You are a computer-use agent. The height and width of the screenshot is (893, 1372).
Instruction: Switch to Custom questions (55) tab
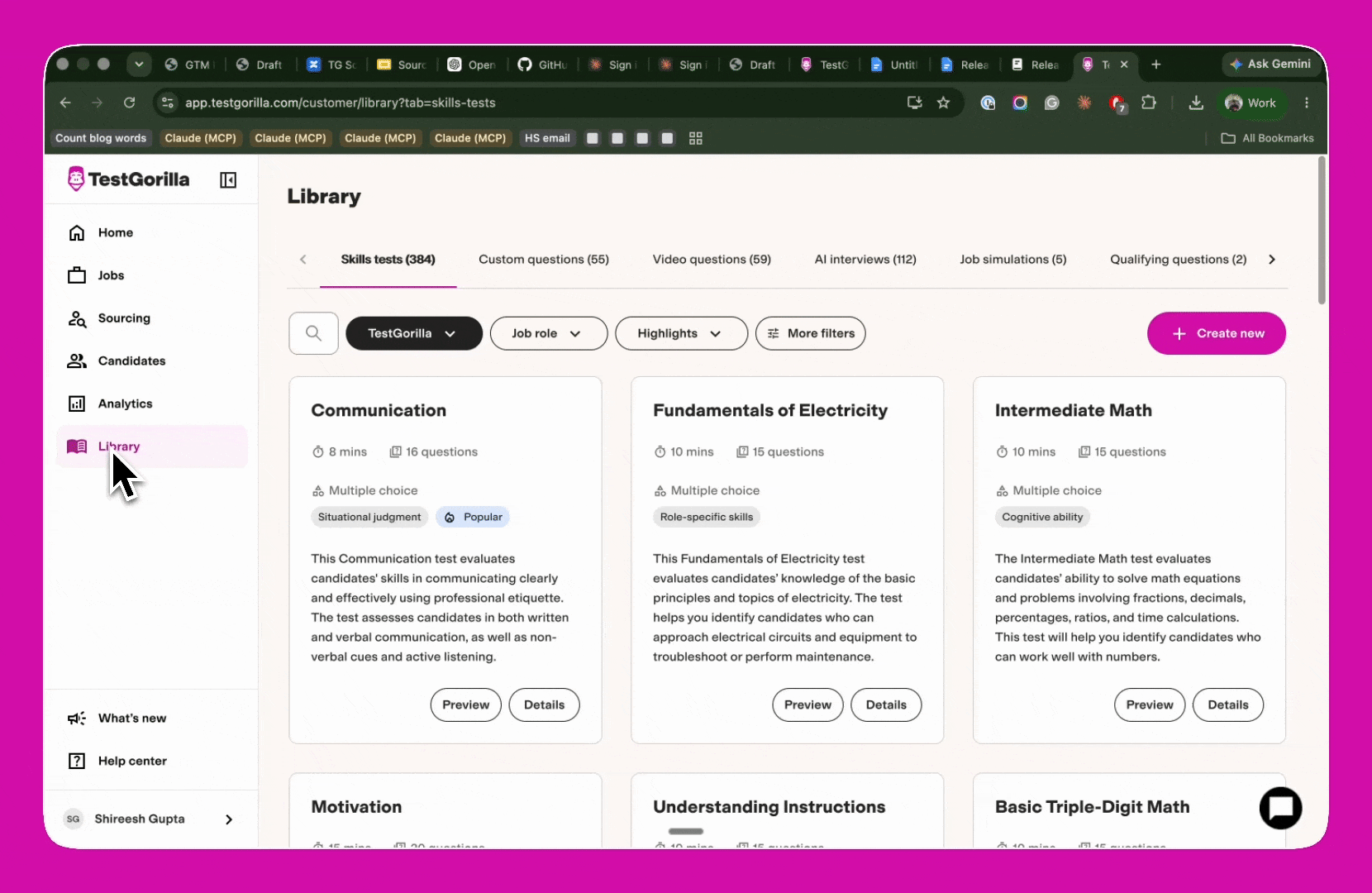tap(544, 260)
